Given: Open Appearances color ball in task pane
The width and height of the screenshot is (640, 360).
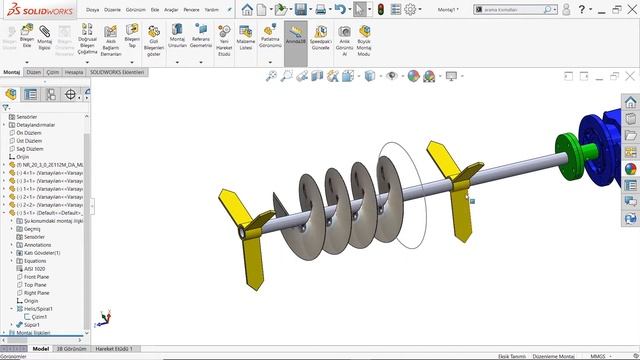Looking at the screenshot, I should coord(630,169).
